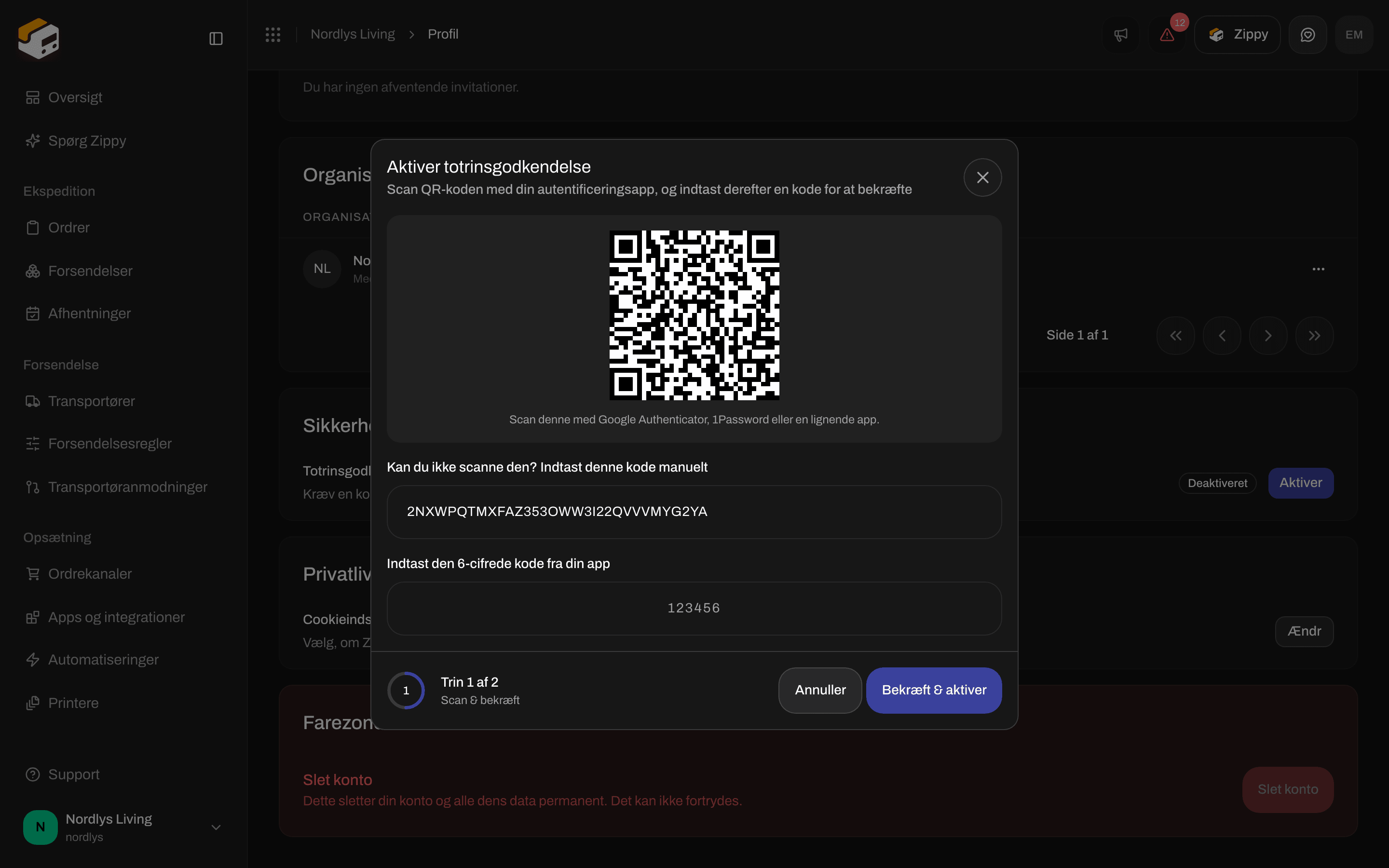Screen dimensions: 1389x868
Task: Open the apps grid icon
Action: click(x=272, y=34)
